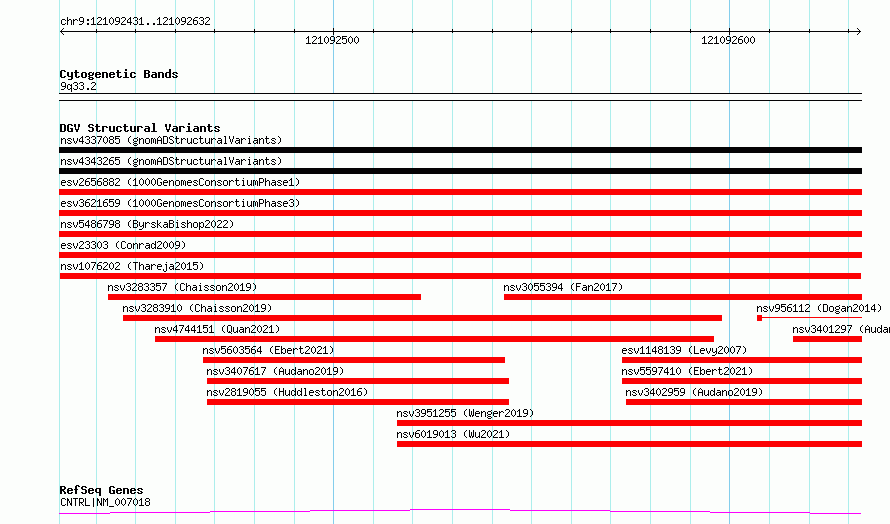The width and height of the screenshot is (890, 524).
Task: Click the red bar under nsv6019013
Action: coord(629,445)
